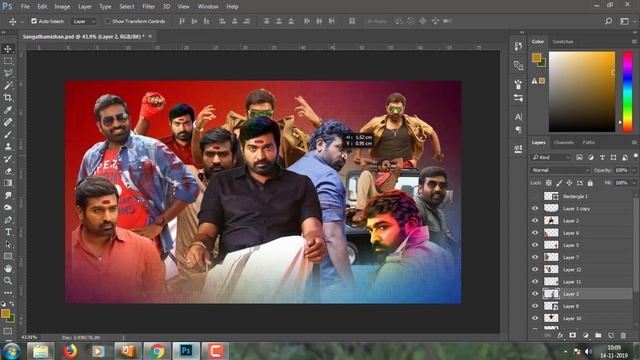
Task: Hide the Layer 1 copy layer
Action: coord(535,209)
